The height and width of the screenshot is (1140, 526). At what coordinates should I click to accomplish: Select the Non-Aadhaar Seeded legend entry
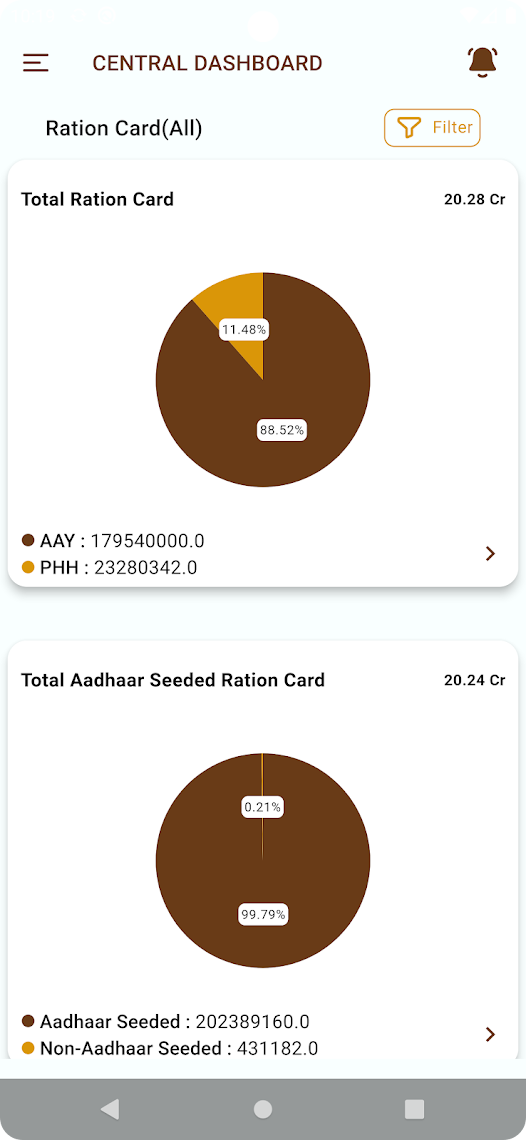(170, 1048)
